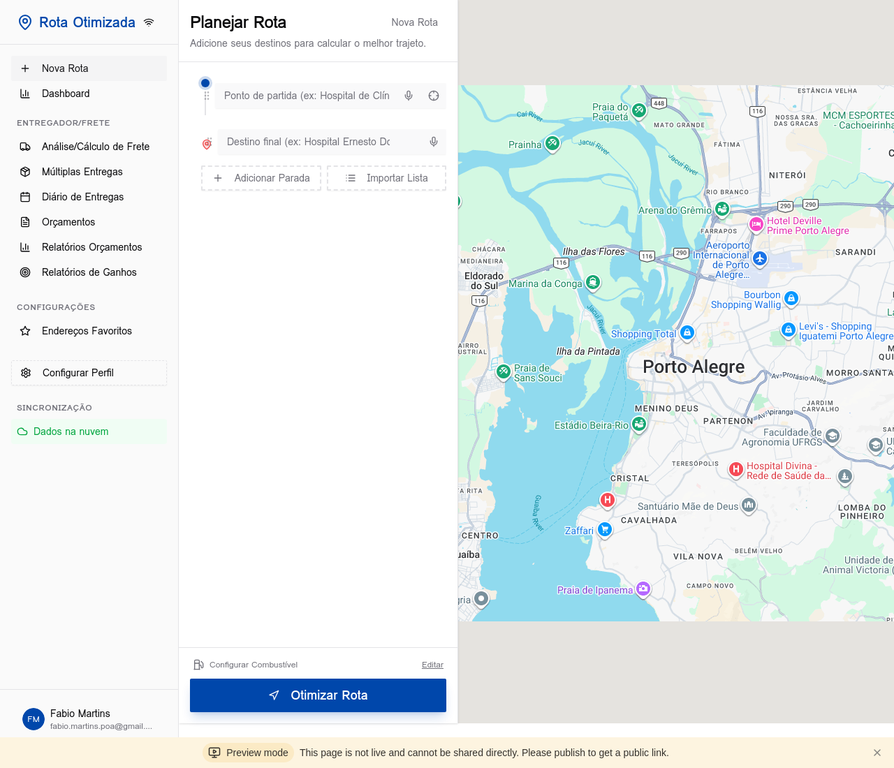Click the Ponto de partida input field

305,96
